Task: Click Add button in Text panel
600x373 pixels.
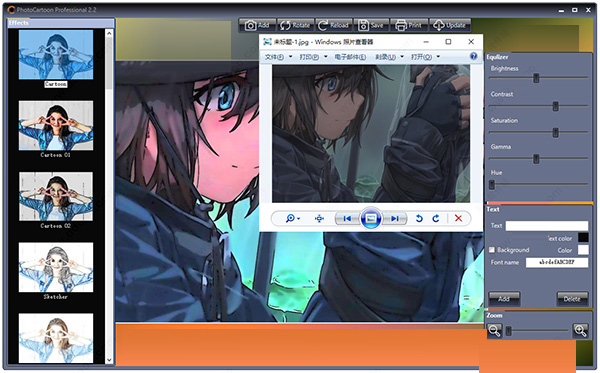Action: pos(504,299)
